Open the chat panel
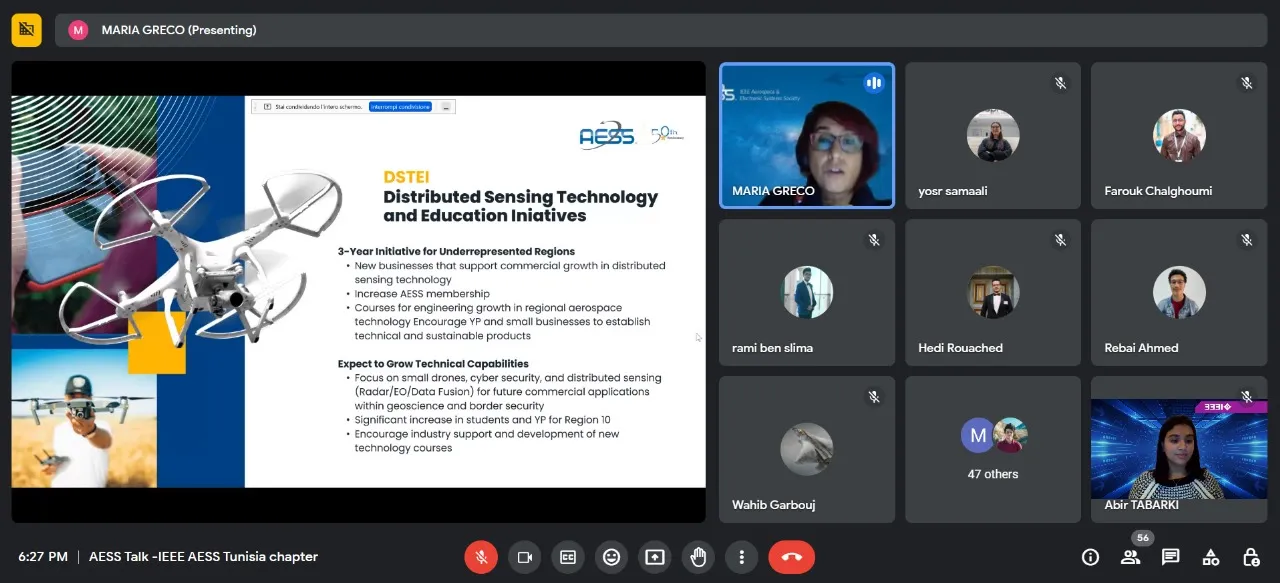This screenshot has height=583, width=1280. pyautogui.click(x=1170, y=557)
